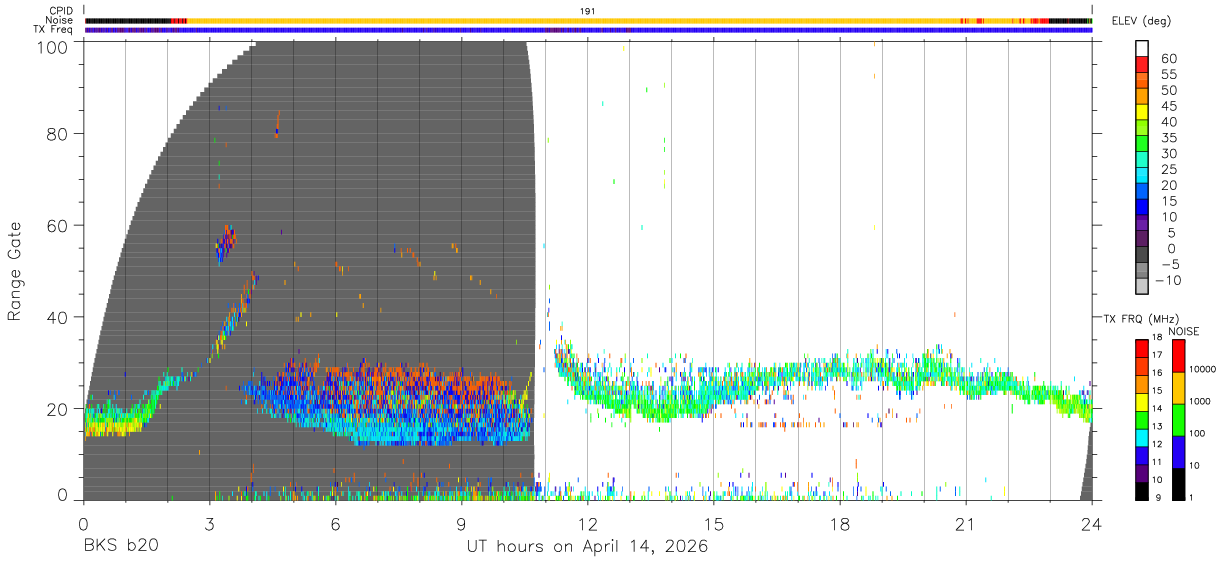Image resolution: width=1228 pixels, height=567 pixels.
Task: Click the 6 tick on UT hours axis
Action: point(335,522)
